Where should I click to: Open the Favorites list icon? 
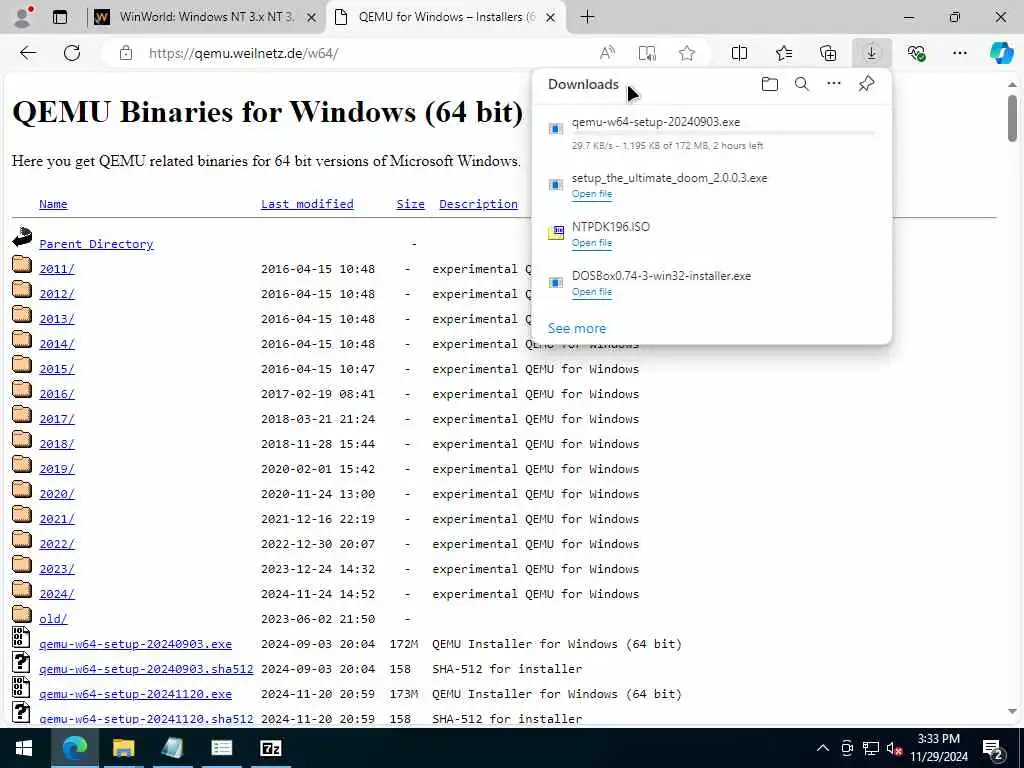(784, 53)
